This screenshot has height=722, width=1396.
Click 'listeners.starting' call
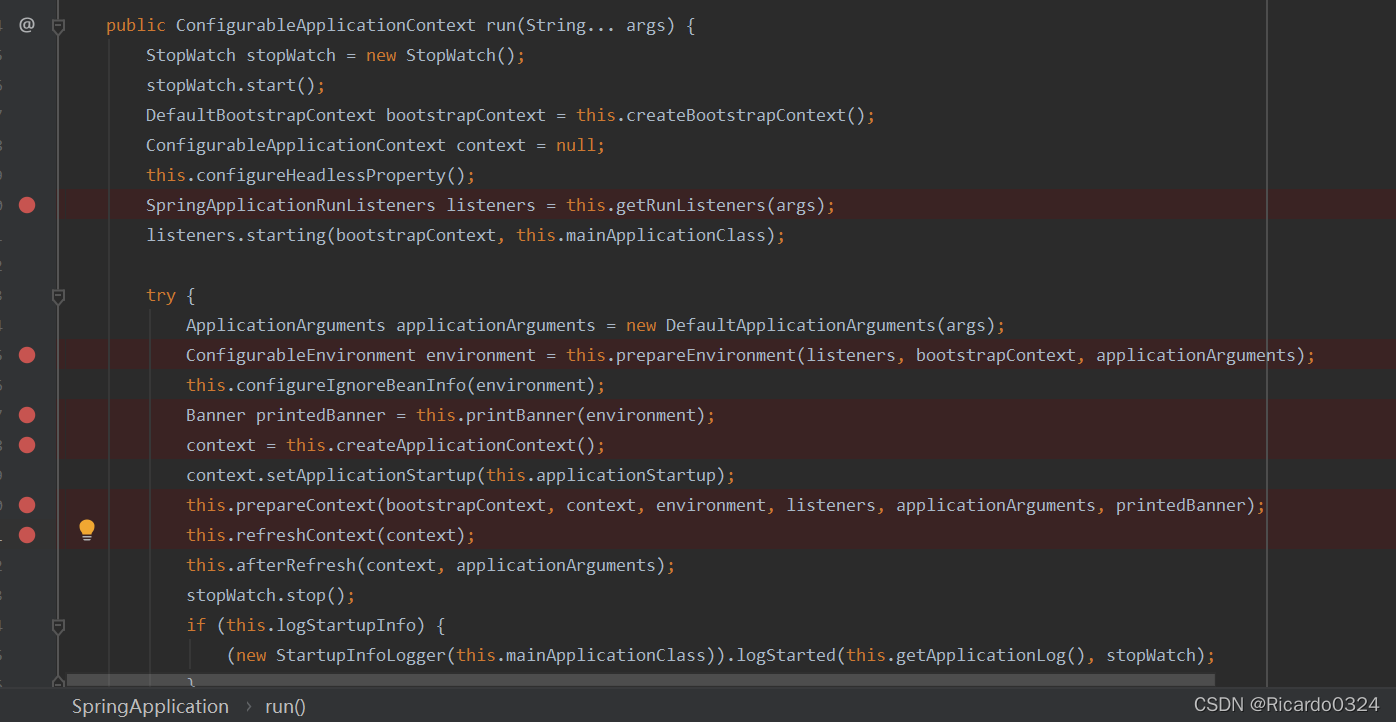tap(236, 235)
